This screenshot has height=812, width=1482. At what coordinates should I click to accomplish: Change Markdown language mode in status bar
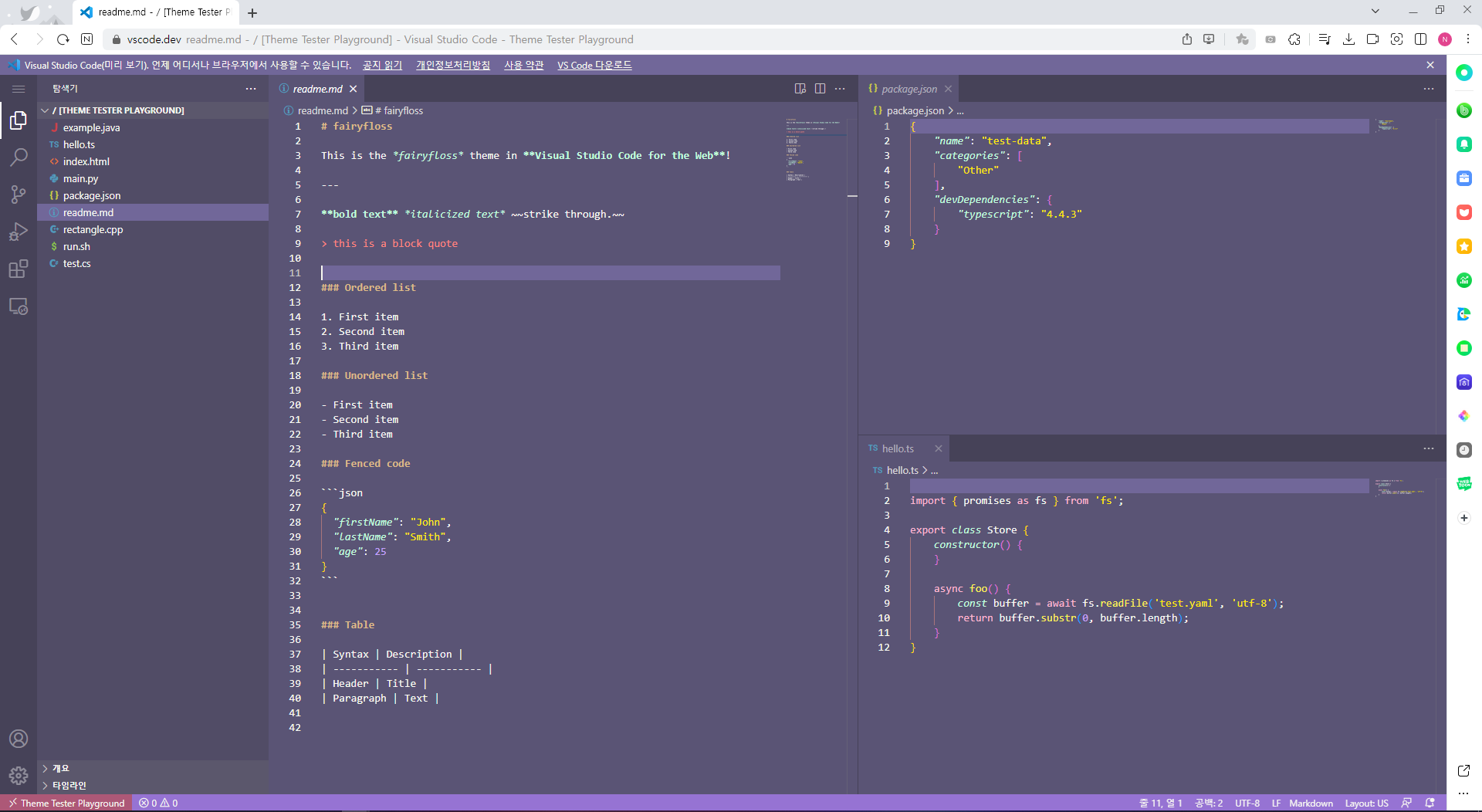(x=1311, y=803)
